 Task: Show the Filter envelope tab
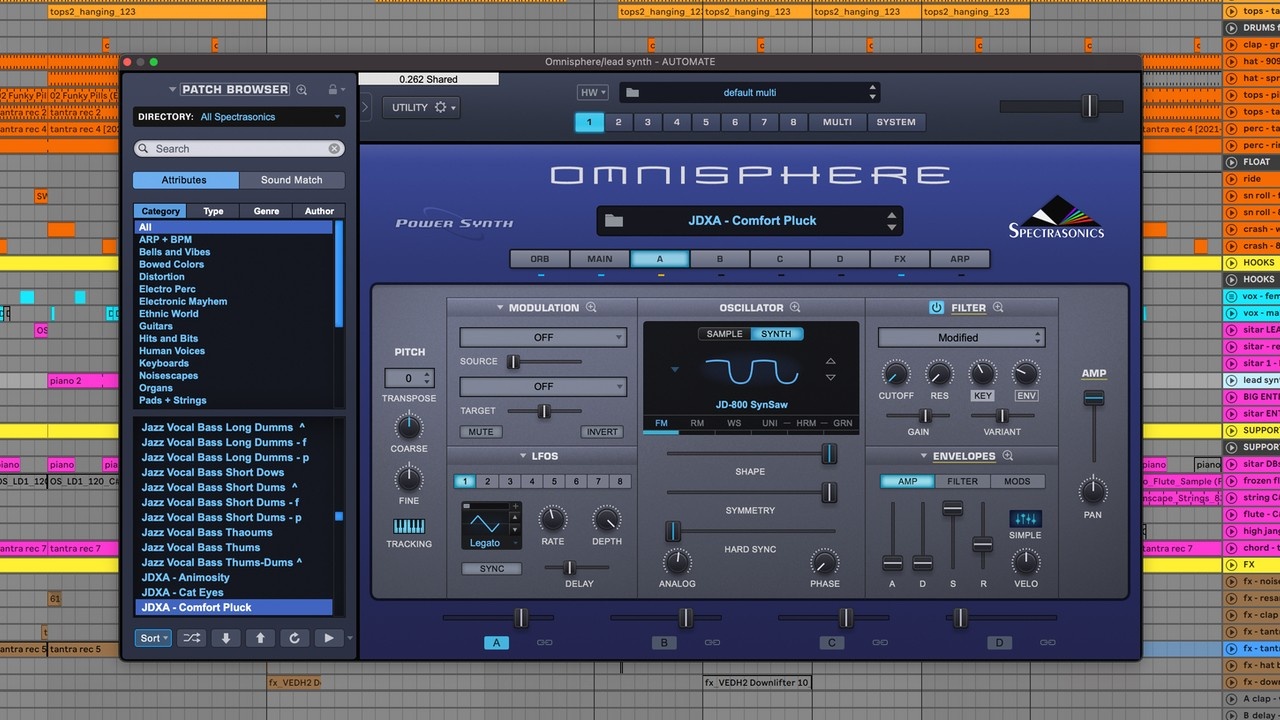click(x=963, y=482)
